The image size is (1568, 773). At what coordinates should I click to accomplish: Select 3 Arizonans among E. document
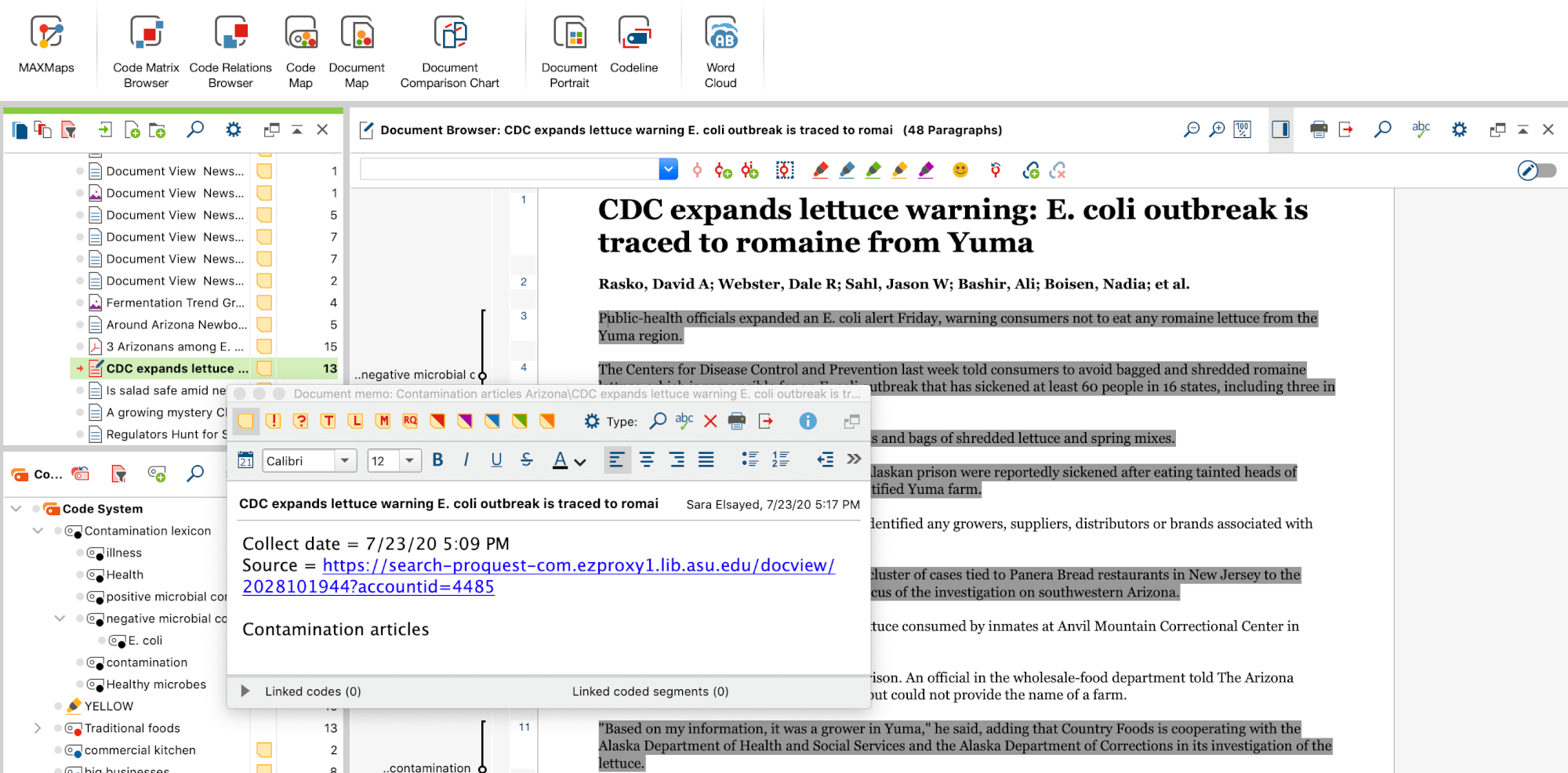tap(174, 347)
